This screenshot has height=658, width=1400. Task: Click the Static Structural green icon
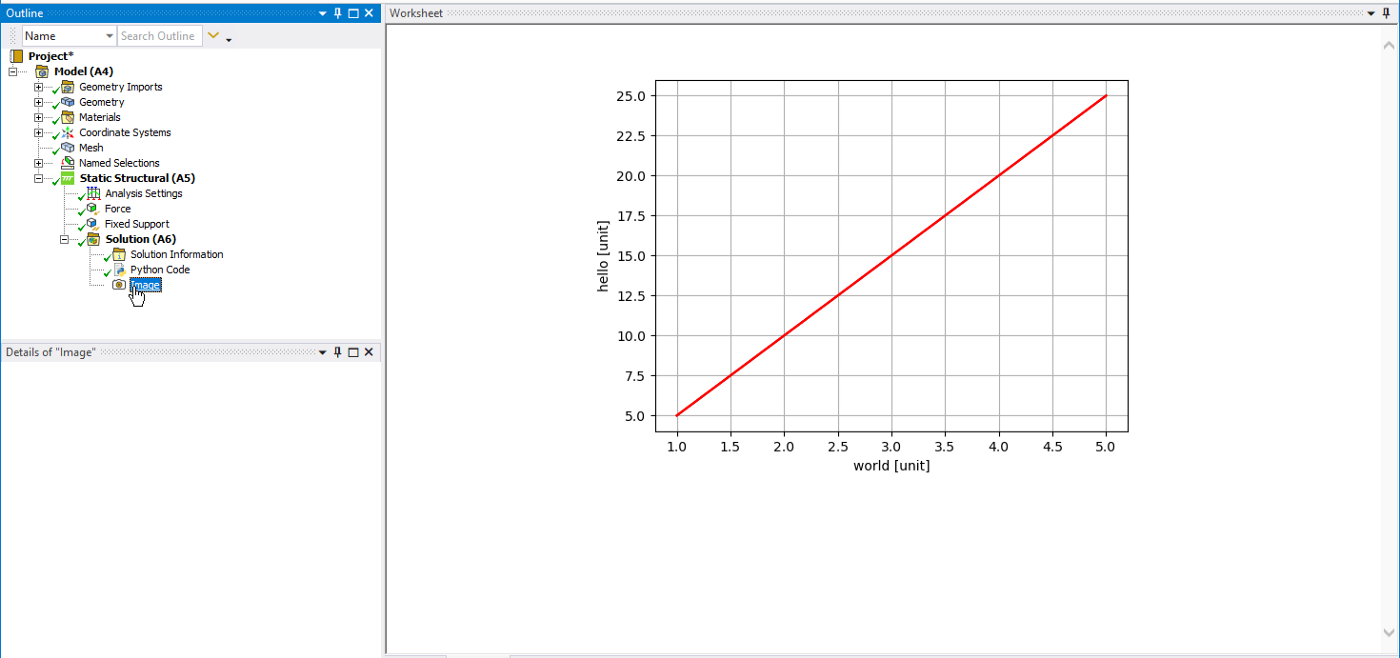click(68, 178)
